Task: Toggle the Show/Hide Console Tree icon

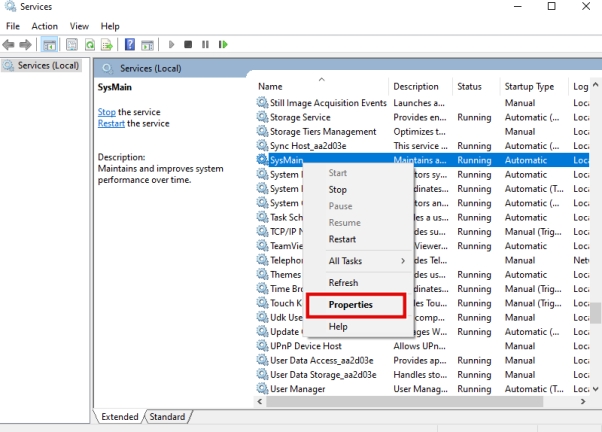Action: pos(50,45)
